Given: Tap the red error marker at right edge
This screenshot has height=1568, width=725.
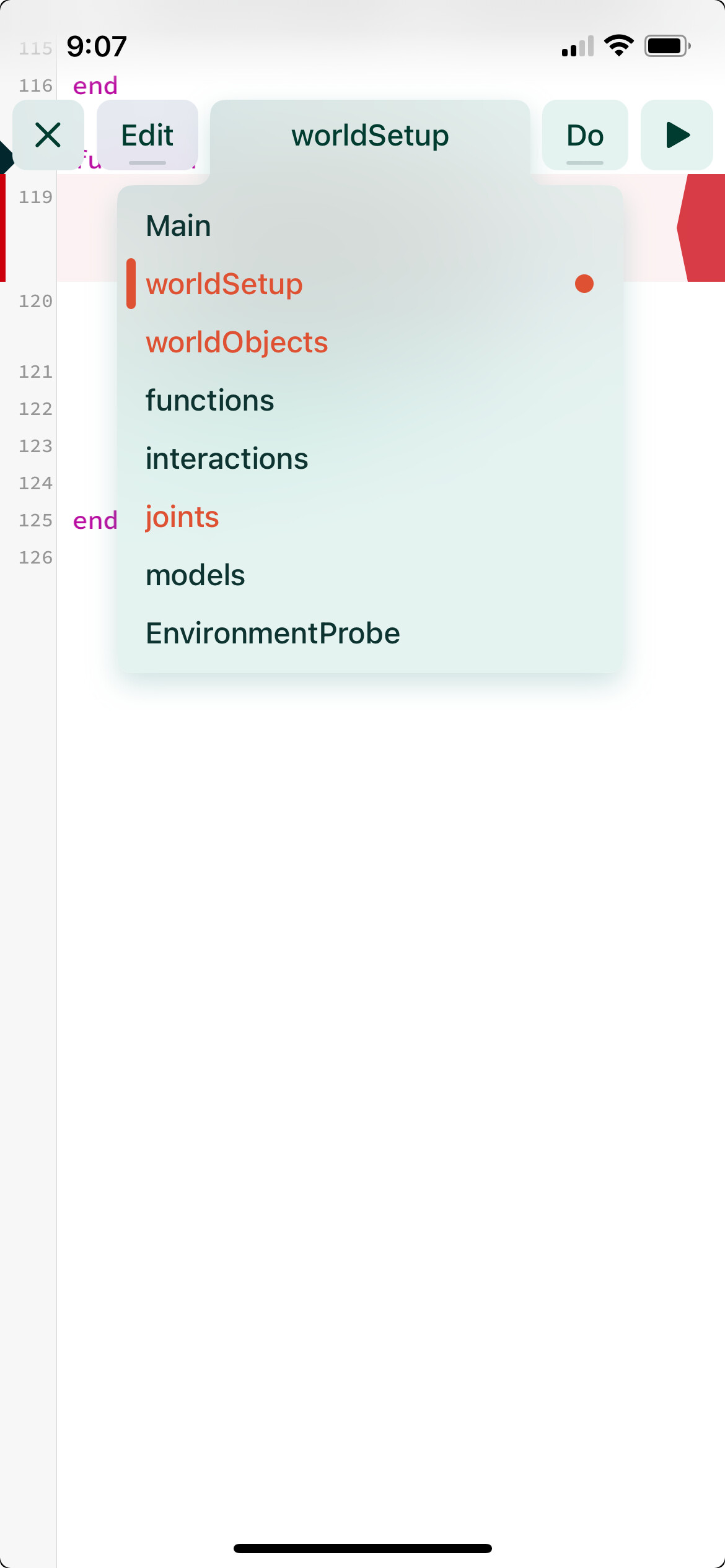Looking at the screenshot, I should [704, 228].
